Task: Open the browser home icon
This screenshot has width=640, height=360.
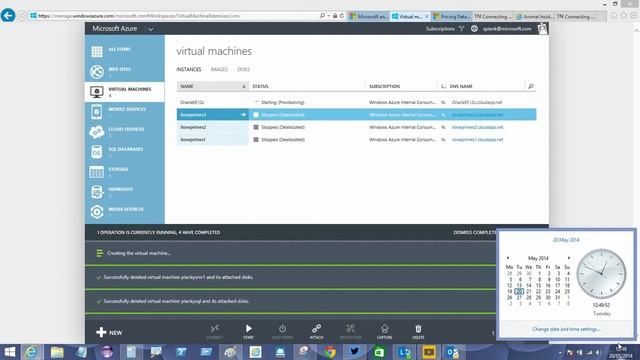Action: point(613,16)
